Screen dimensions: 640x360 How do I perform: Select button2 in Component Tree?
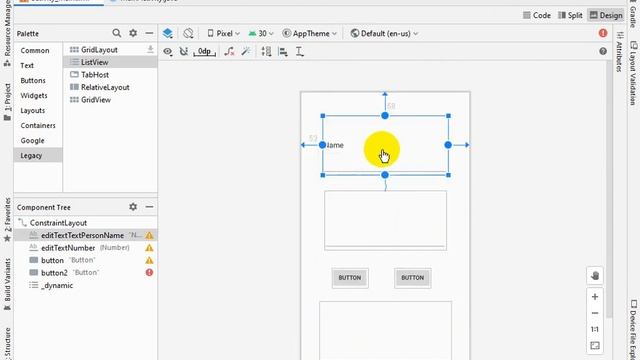click(x=85, y=273)
